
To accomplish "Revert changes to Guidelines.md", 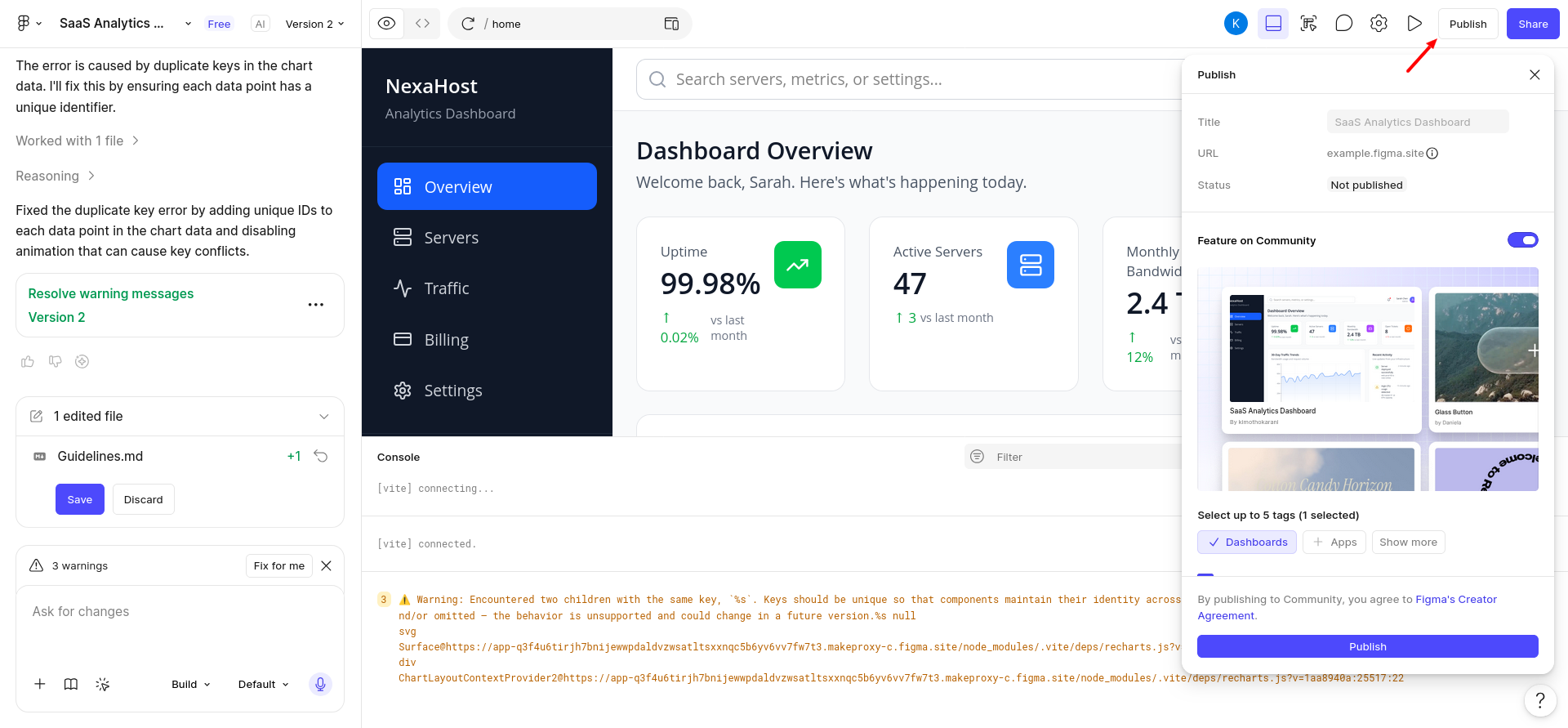I will [x=321, y=456].
